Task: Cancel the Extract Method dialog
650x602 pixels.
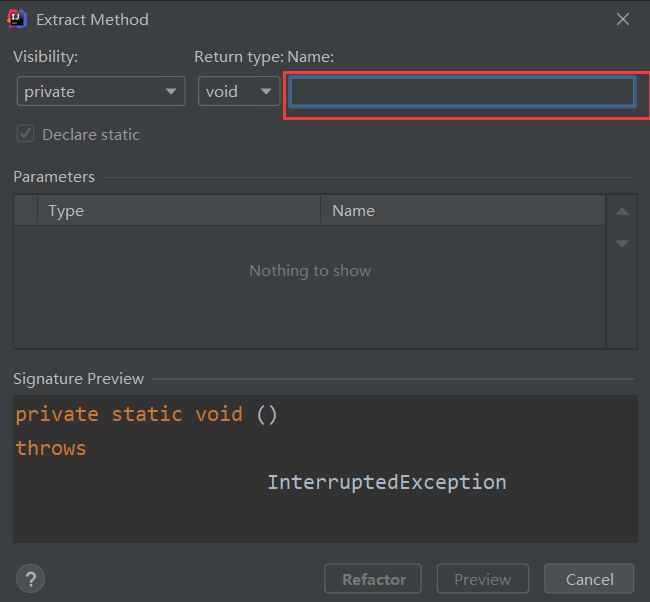Action: tap(589, 579)
